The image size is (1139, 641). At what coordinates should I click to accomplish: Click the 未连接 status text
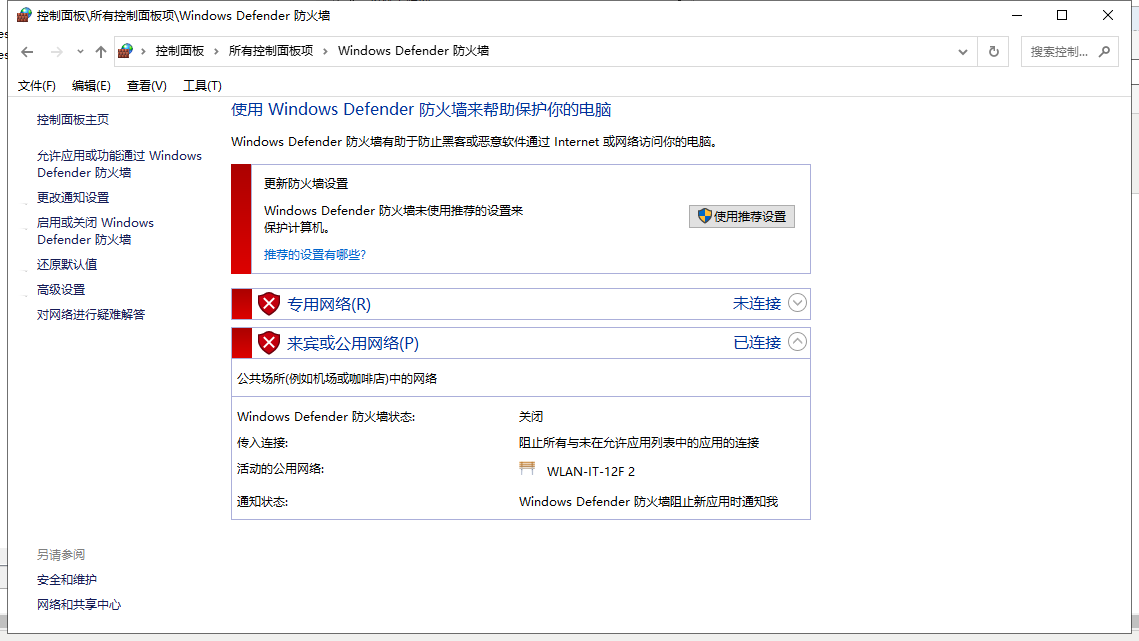point(757,304)
